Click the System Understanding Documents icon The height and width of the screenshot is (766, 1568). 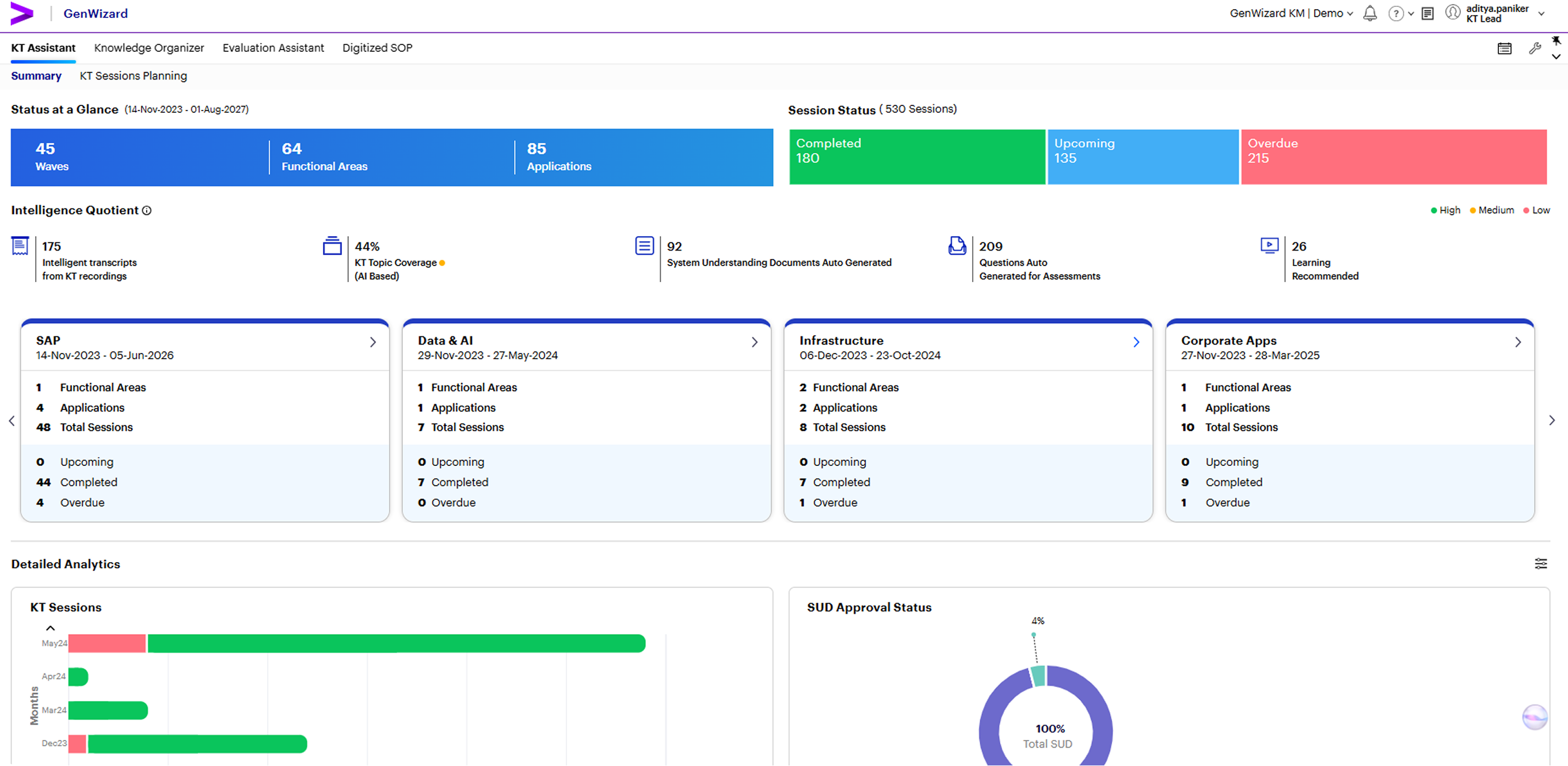click(644, 246)
